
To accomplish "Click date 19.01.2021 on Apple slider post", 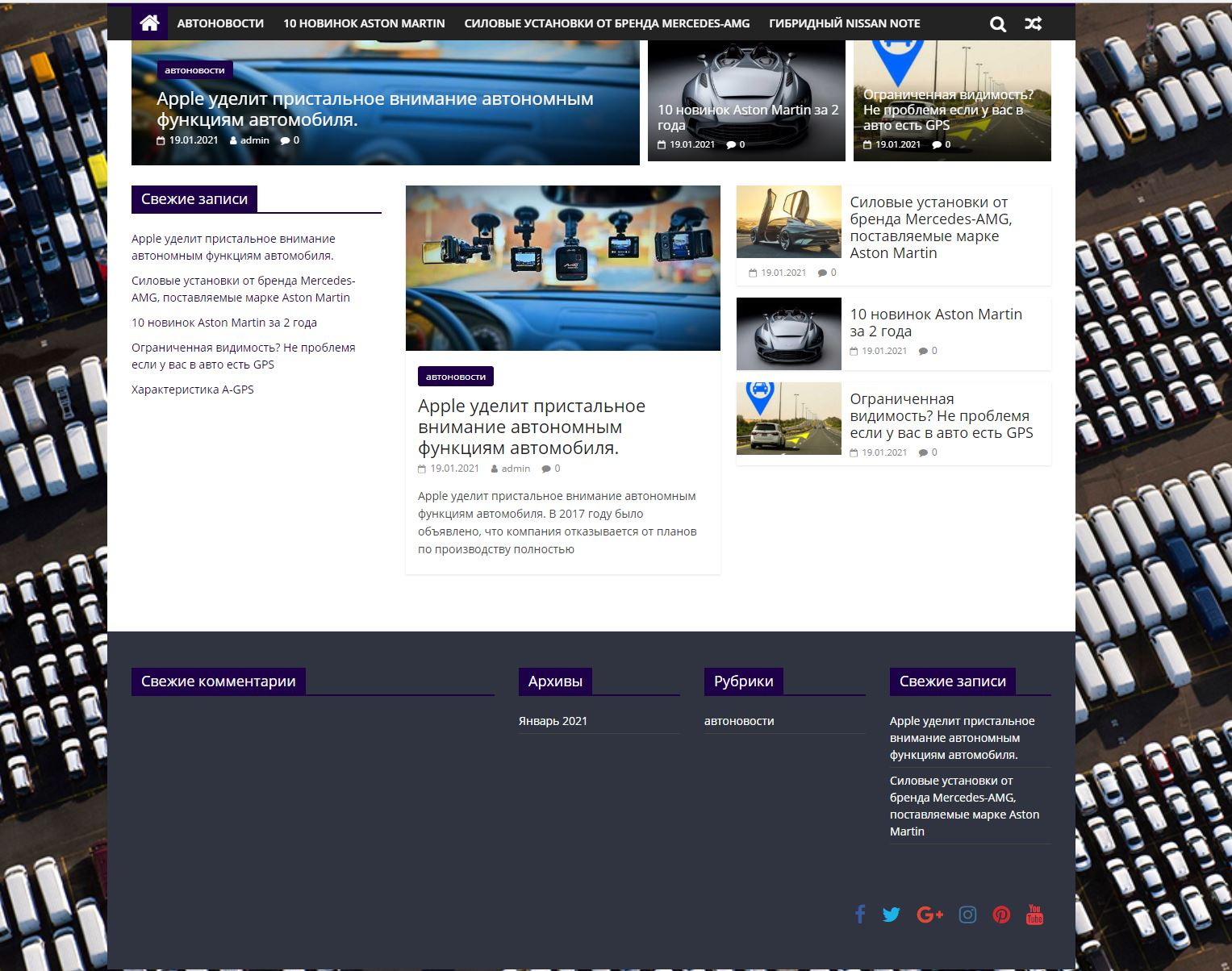I will point(194,140).
